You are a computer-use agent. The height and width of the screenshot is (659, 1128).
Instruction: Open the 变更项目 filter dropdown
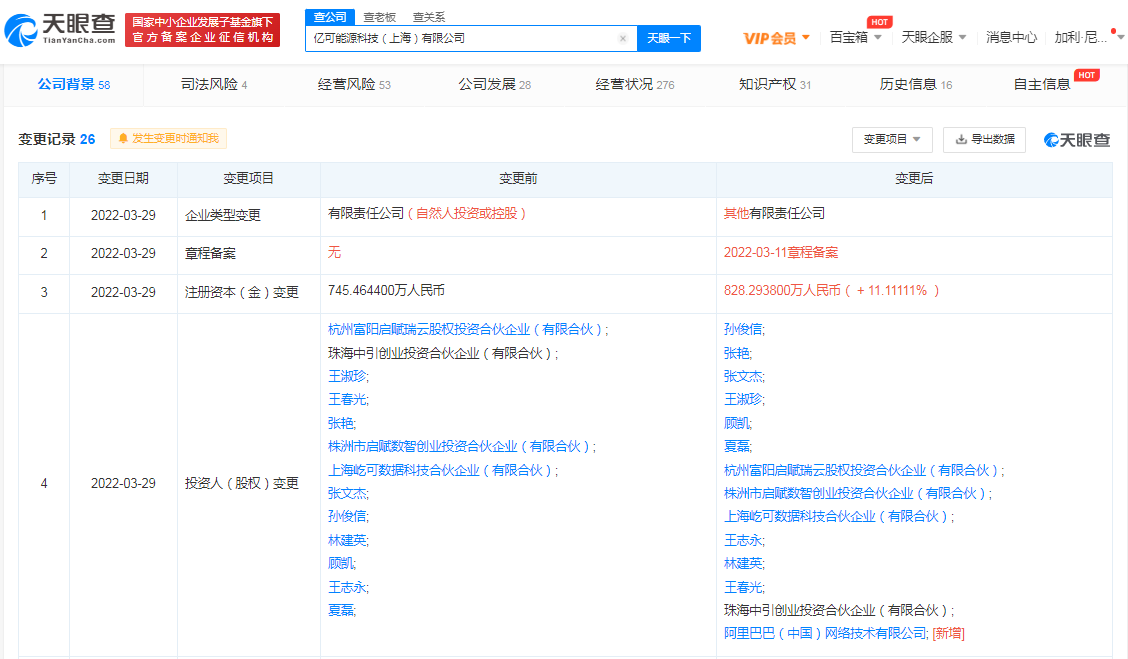coord(891,140)
